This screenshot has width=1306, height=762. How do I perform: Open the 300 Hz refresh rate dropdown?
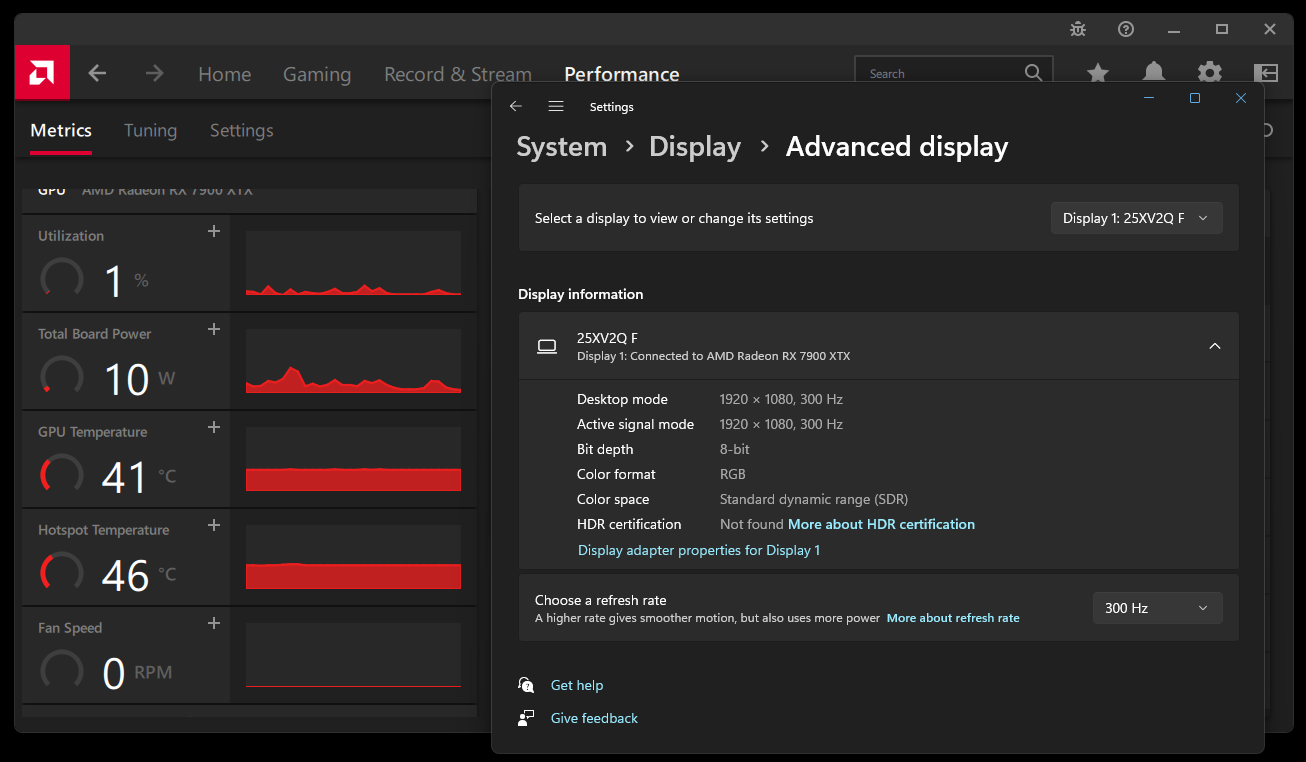(1158, 608)
